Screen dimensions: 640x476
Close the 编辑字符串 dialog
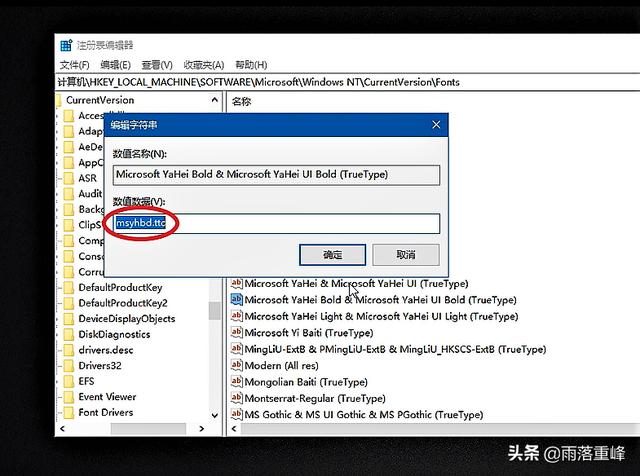pos(436,125)
